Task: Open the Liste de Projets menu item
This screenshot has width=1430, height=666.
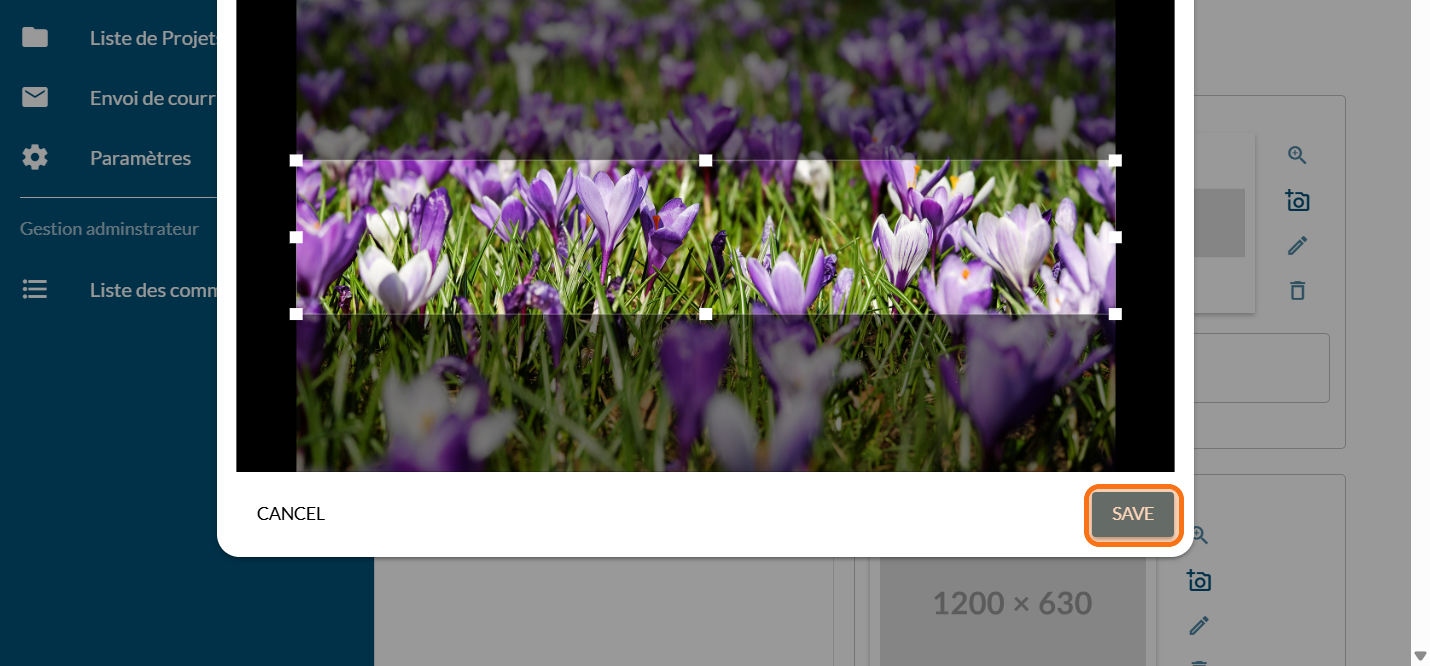Action: [x=152, y=38]
